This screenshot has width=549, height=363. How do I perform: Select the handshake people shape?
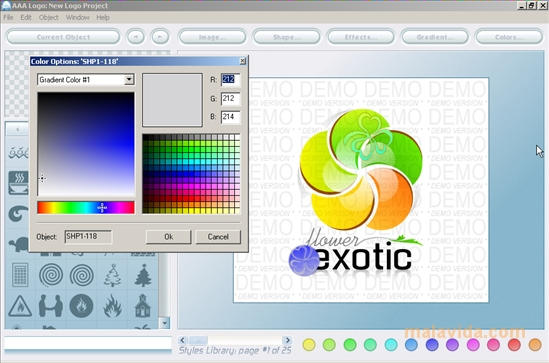[x=51, y=306]
